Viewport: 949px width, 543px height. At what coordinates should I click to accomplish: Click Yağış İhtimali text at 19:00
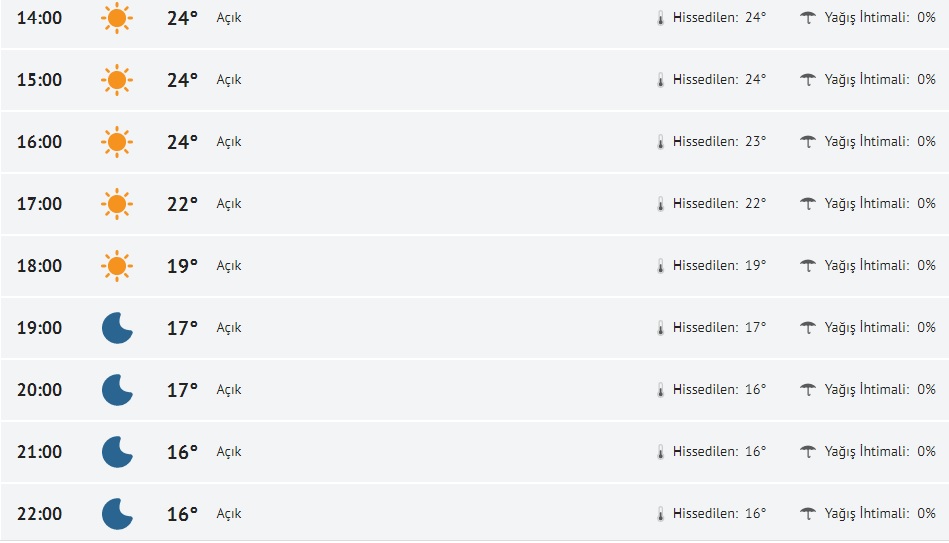(x=866, y=328)
